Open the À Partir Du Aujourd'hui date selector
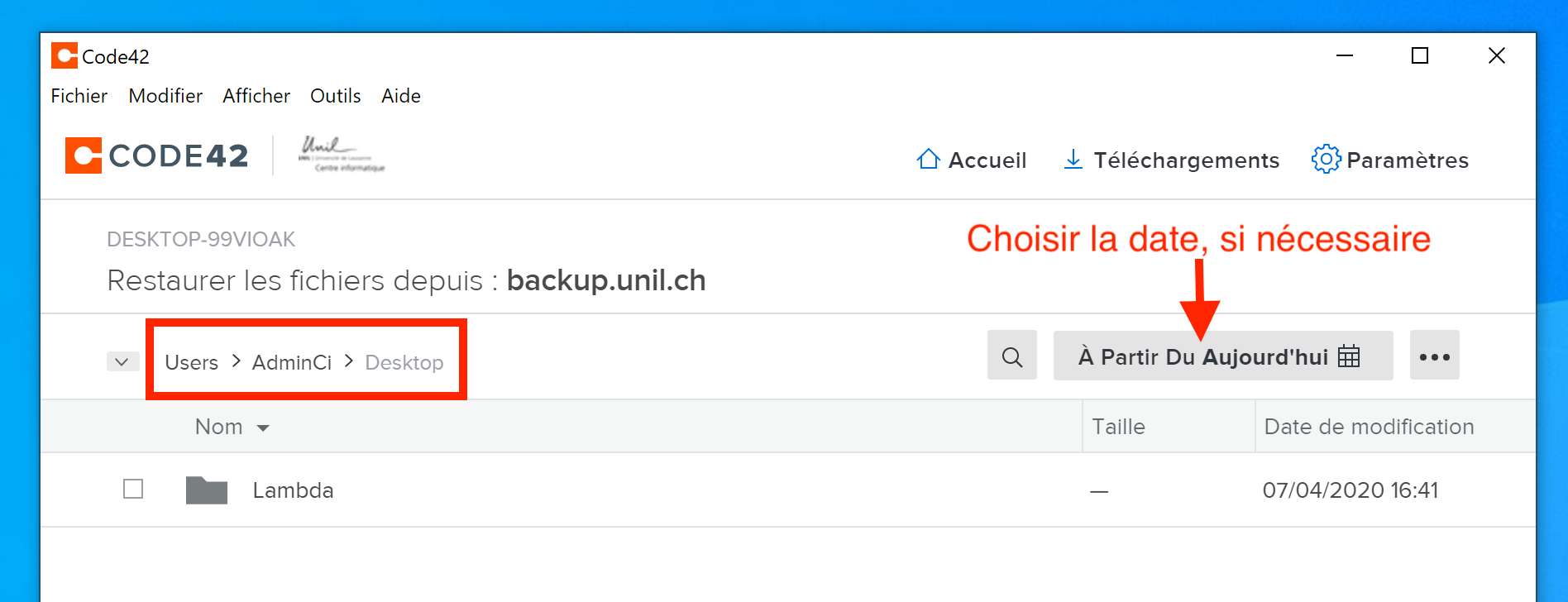Viewport: 1568px width, 602px height. [1203, 356]
